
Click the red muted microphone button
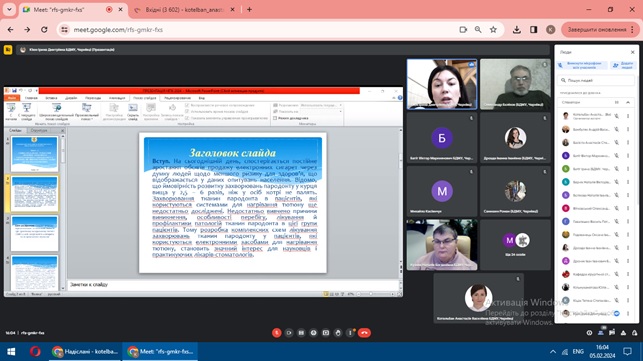coord(277,333)
